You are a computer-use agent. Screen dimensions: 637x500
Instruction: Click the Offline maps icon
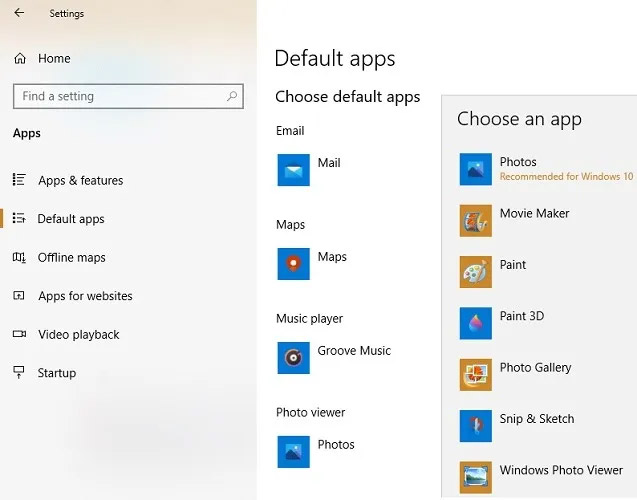click(x=19, y=257)
